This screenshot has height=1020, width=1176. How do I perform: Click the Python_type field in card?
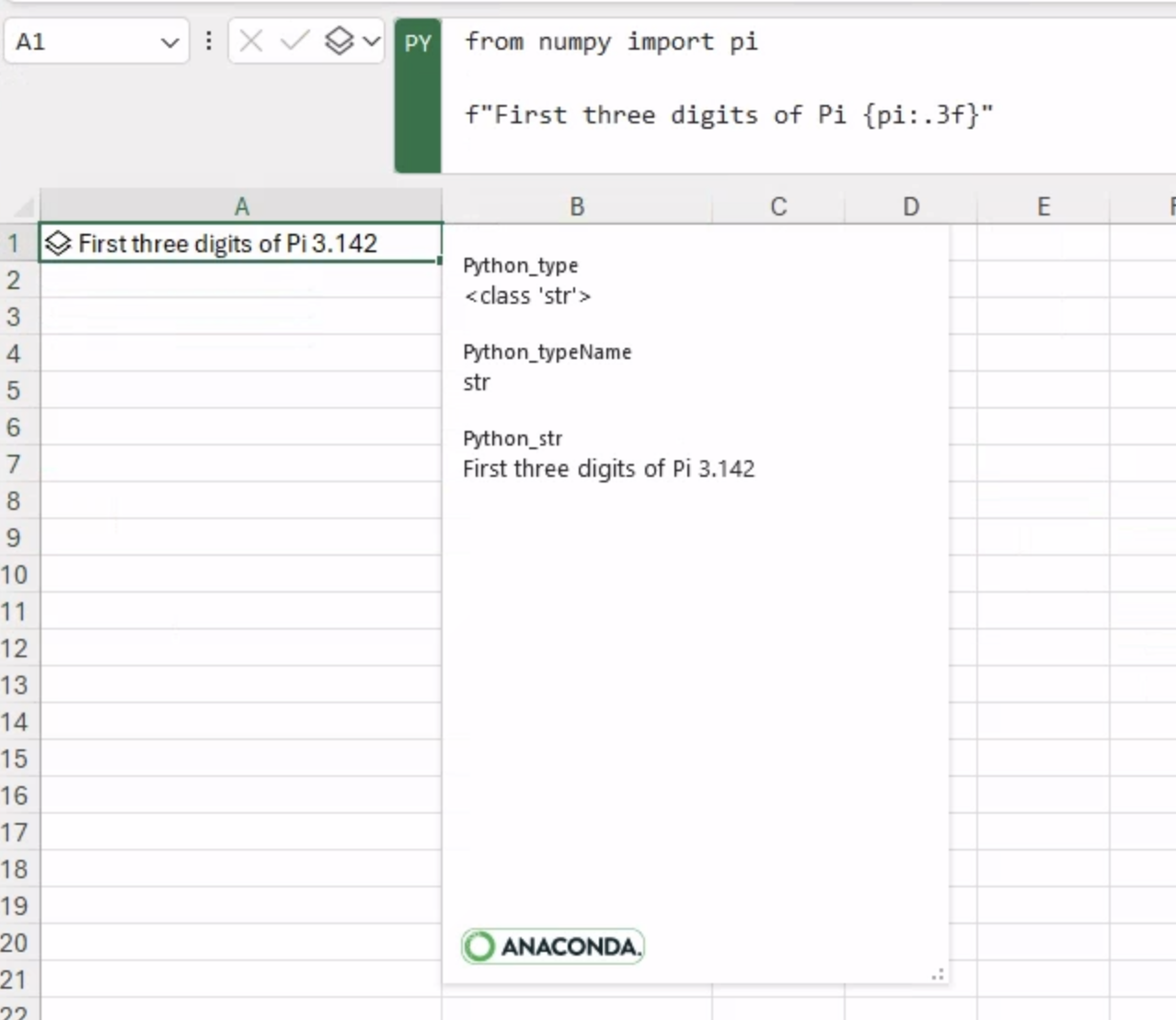[521, 266]
